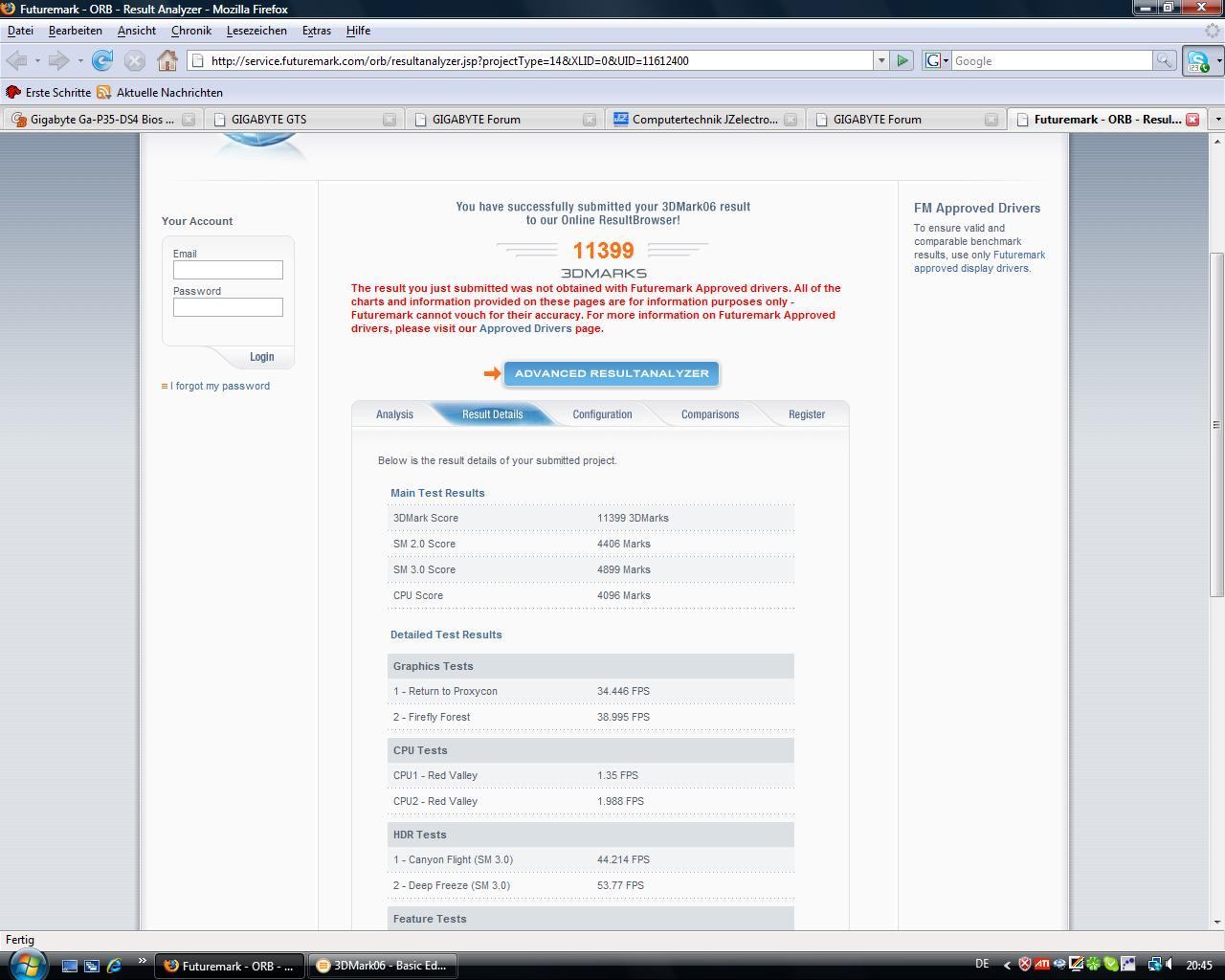Open the list all tabs dropdown

[1216, 119]
